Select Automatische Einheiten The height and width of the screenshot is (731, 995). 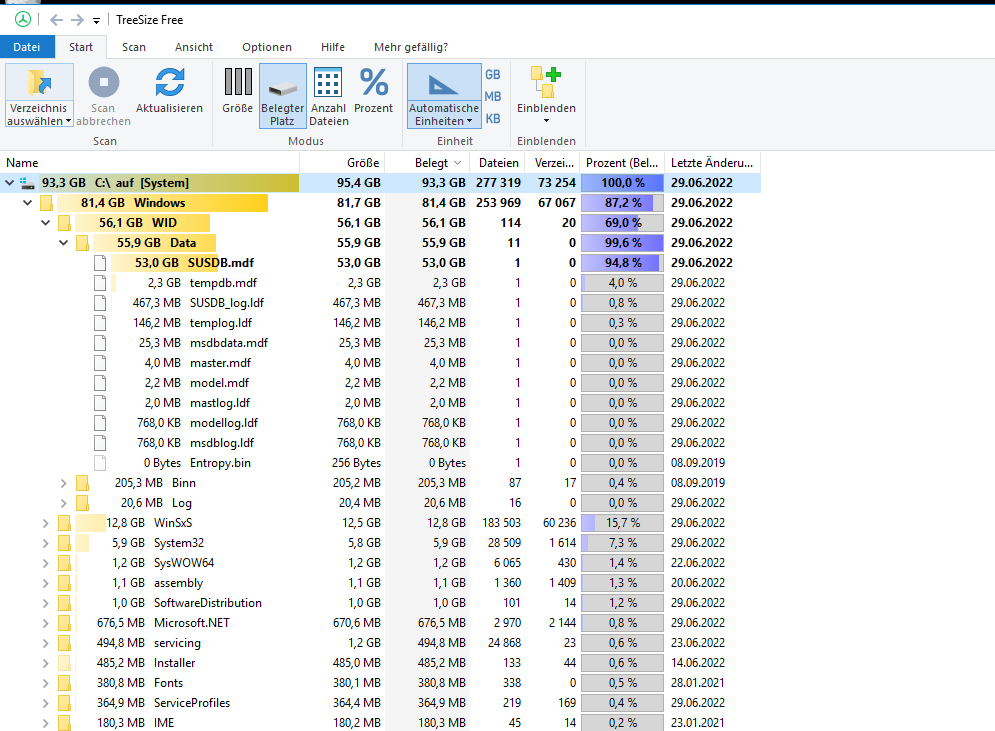tap(444, 95)
